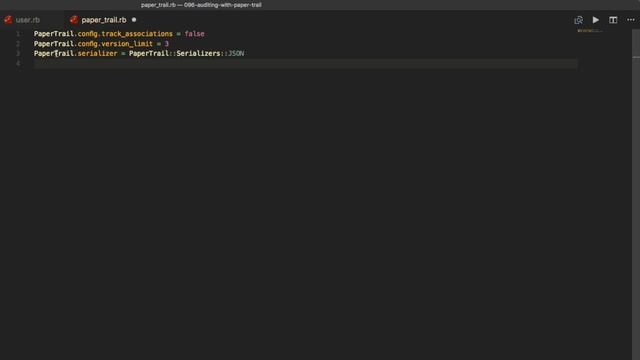This screenshot has width=640, height=360.
Task: Click the Ruby file icon on paper_trail.rb tab
Action: tap(73, 20)
